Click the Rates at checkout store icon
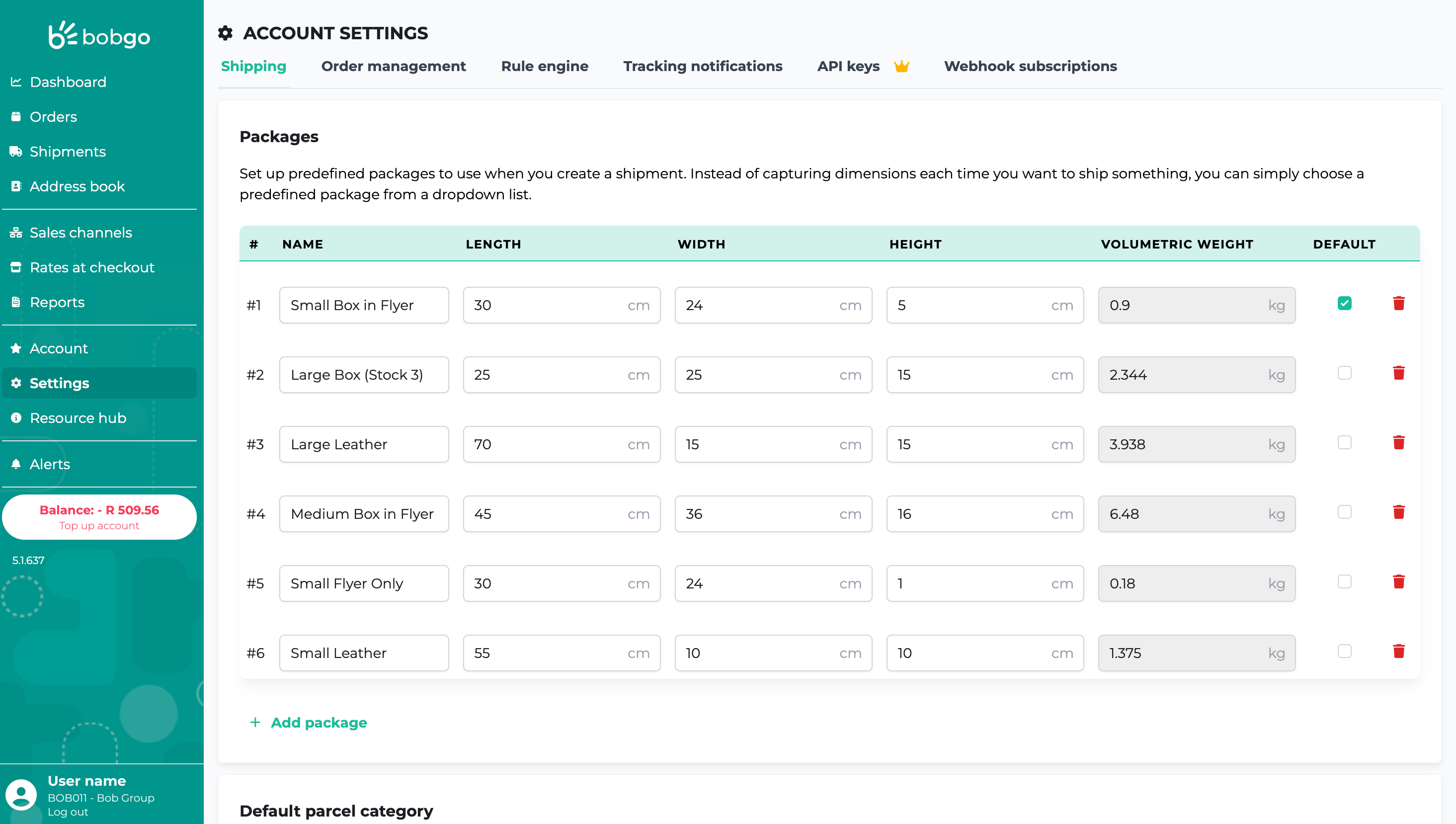Screen dimensions: 1456x824 [16, 267]
